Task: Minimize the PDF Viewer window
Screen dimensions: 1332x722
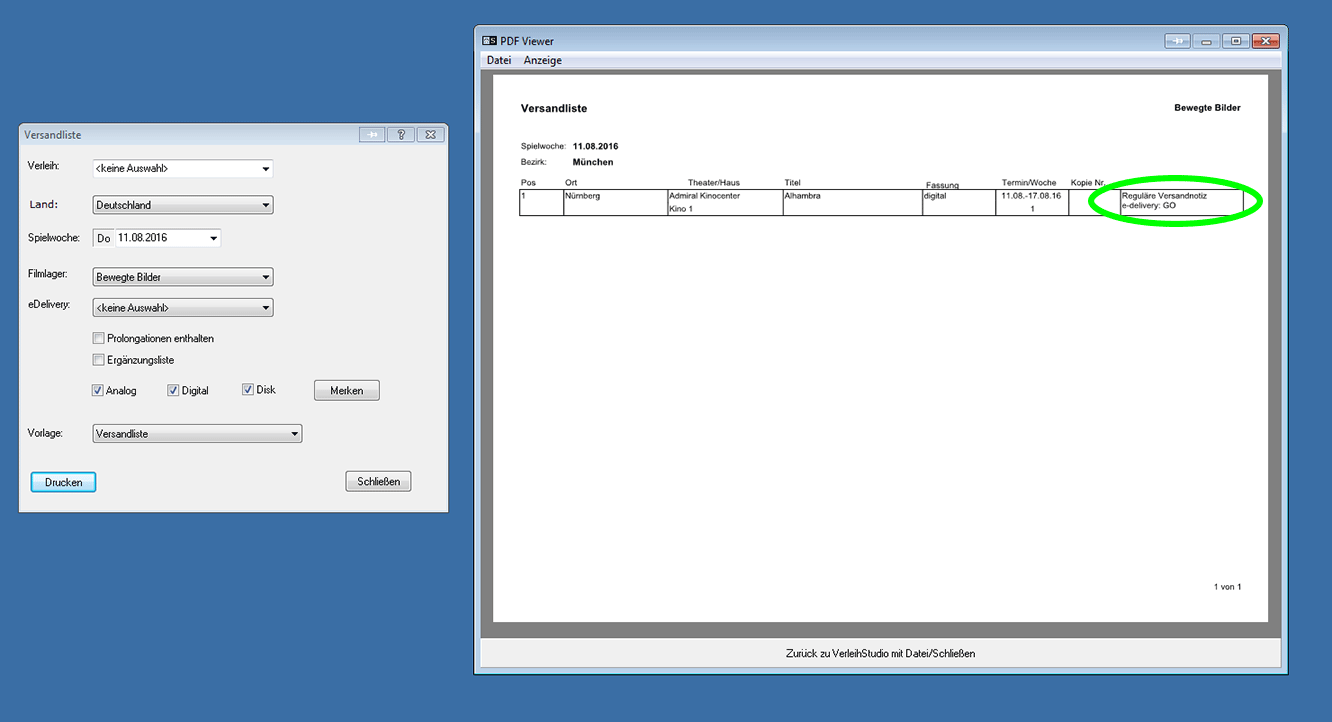Action: [1207, 41]
